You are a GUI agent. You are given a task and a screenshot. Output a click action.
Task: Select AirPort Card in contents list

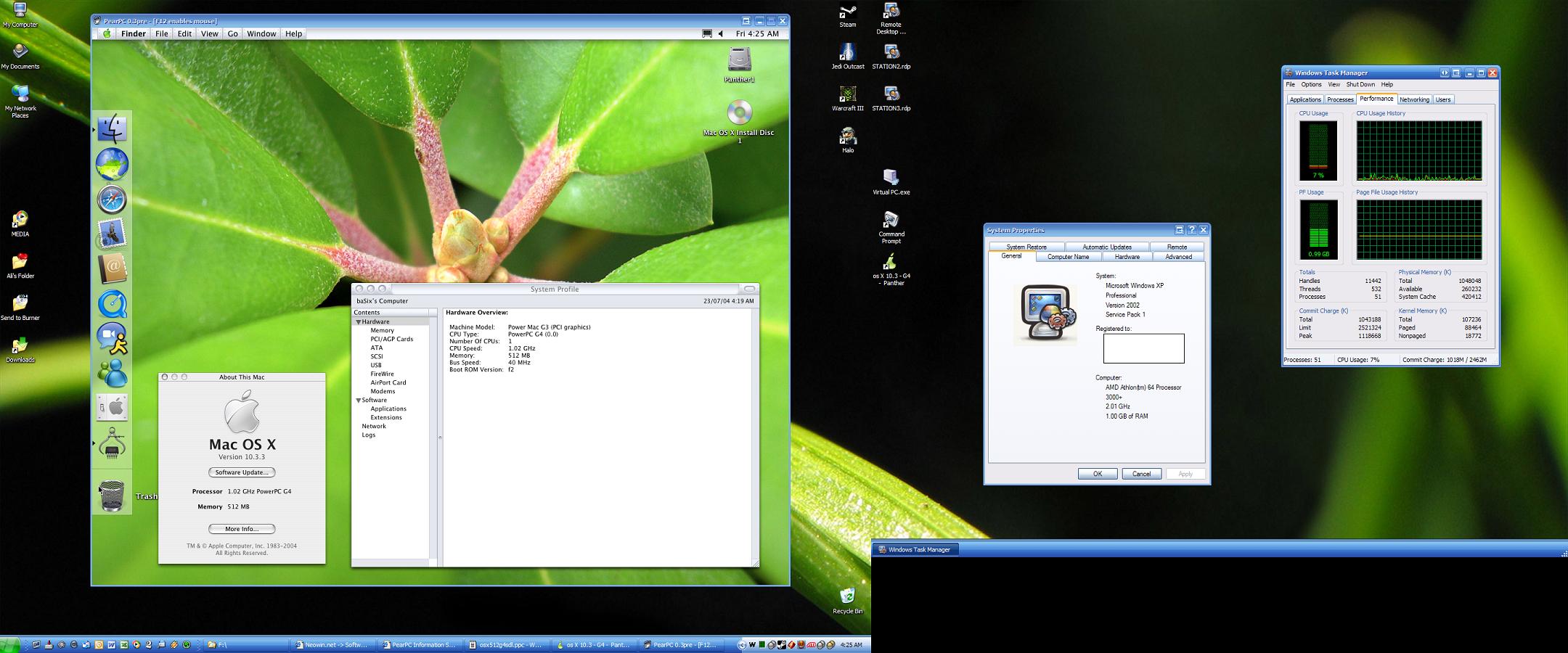(388, 383)
